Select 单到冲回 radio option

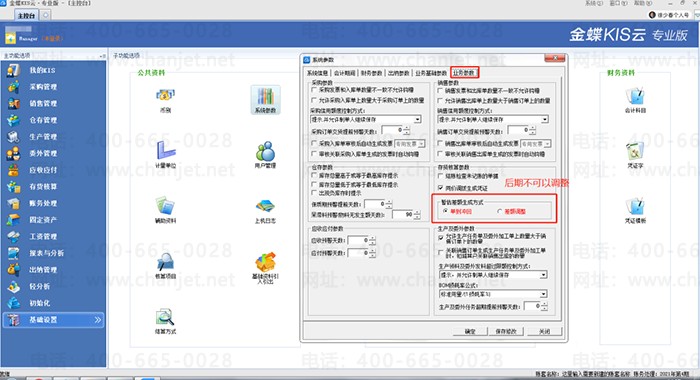point(446,211)
